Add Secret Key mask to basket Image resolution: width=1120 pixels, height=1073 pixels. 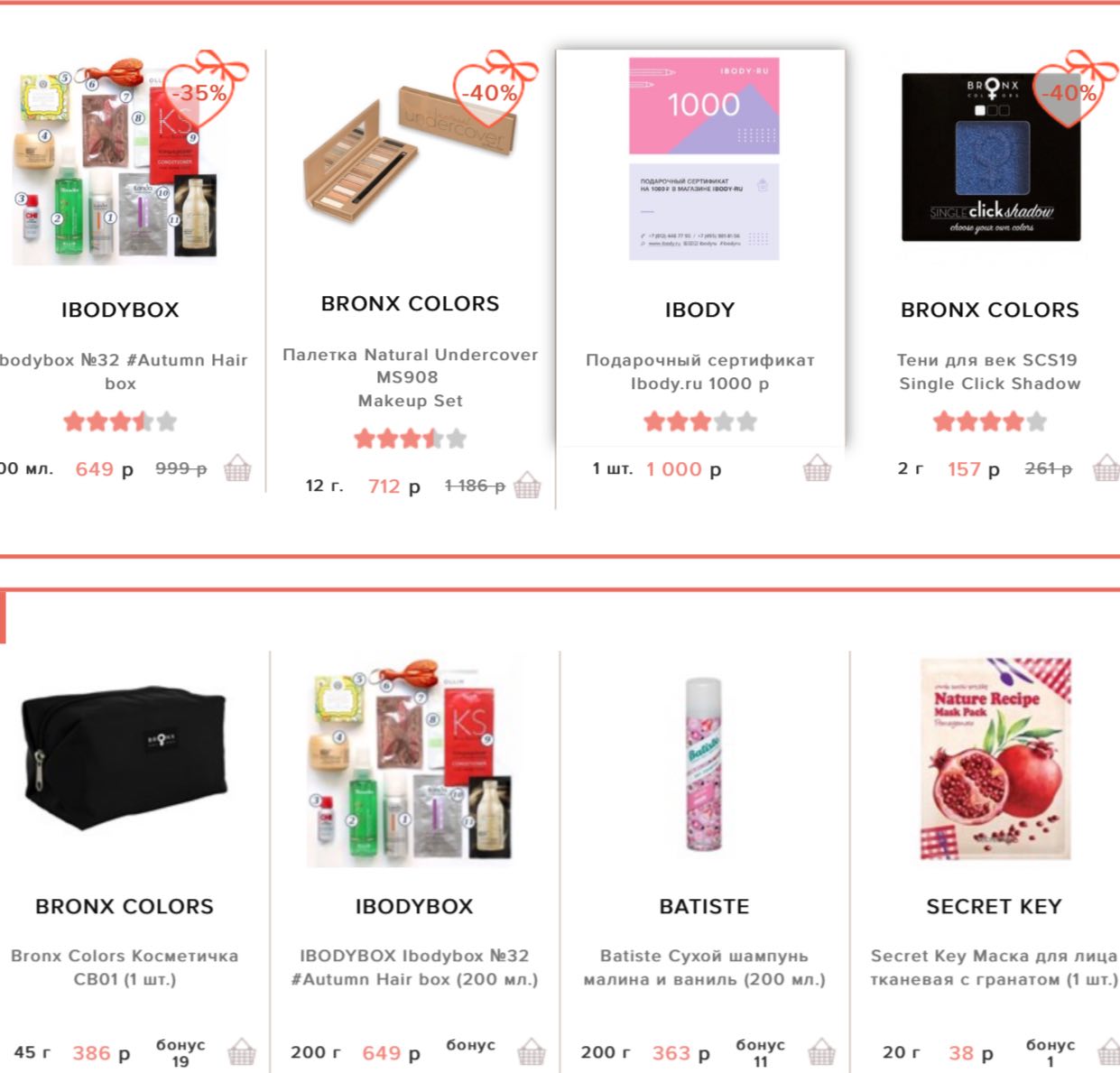(1109, 1052)
